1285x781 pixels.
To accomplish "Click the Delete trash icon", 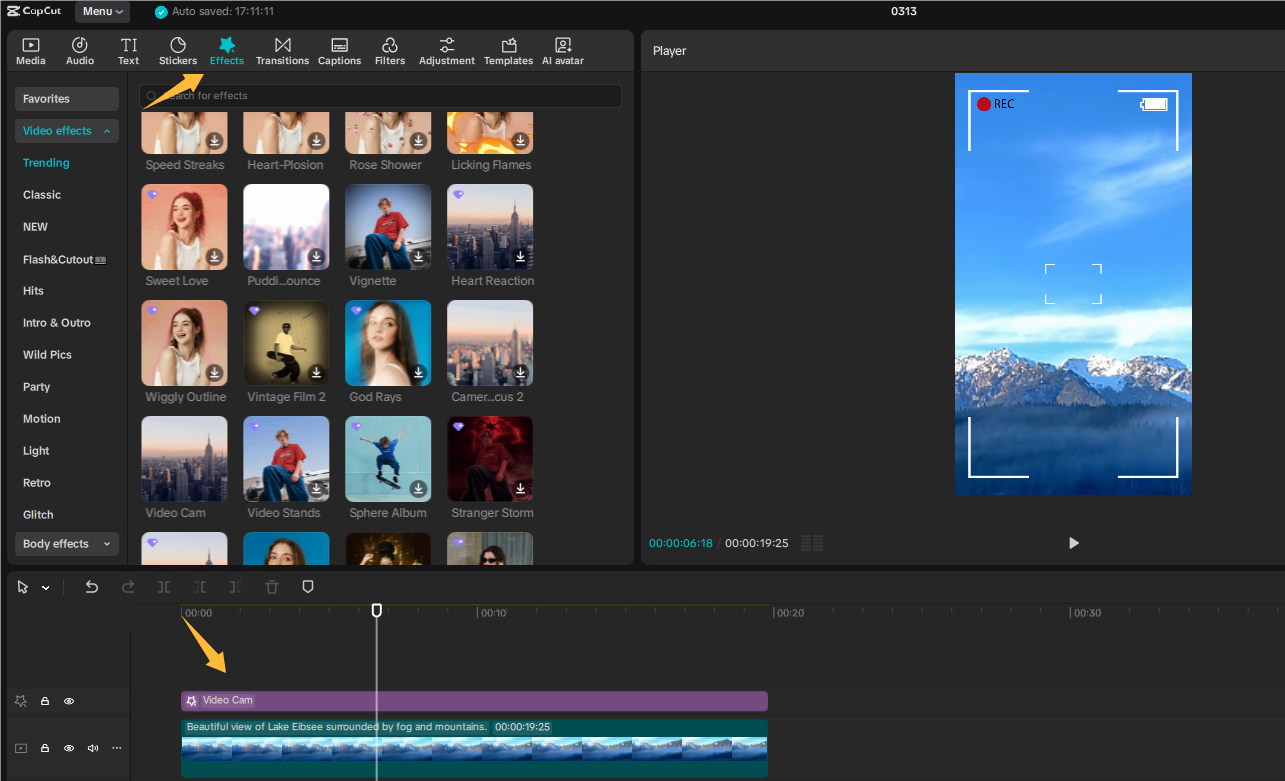I will 272,587.
